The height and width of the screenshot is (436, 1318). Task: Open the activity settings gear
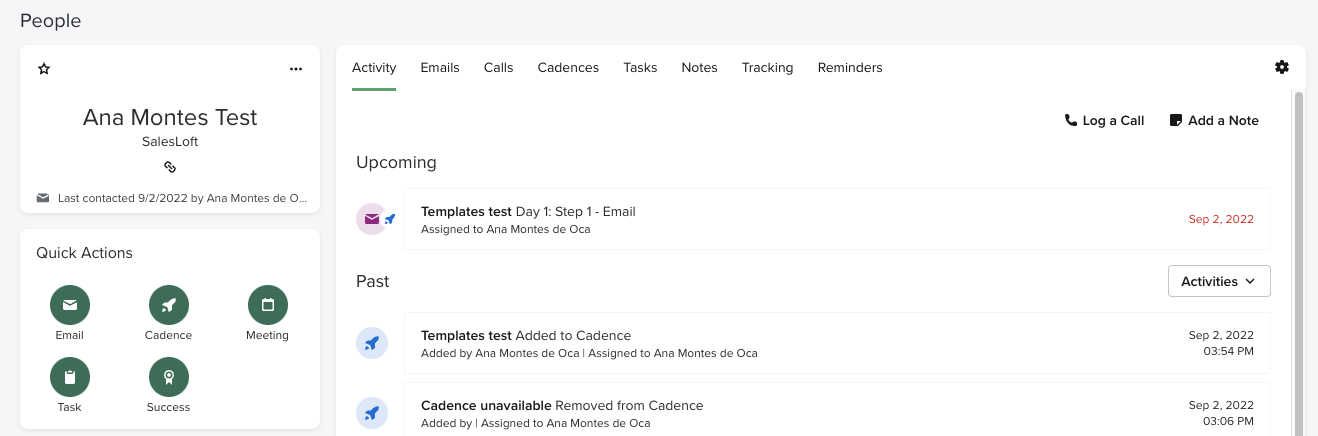(x=1281, y=67)
